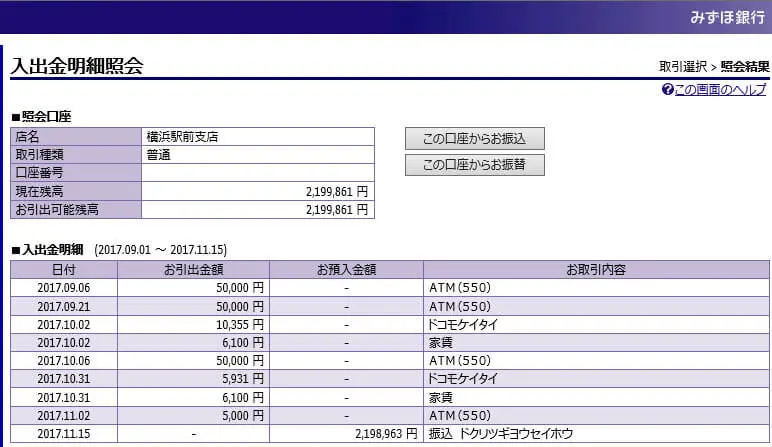Image resolution: width=772 pixels, height=447 pixels.
Task: Click the help question mark icon
Action: (x=668, y=89)
